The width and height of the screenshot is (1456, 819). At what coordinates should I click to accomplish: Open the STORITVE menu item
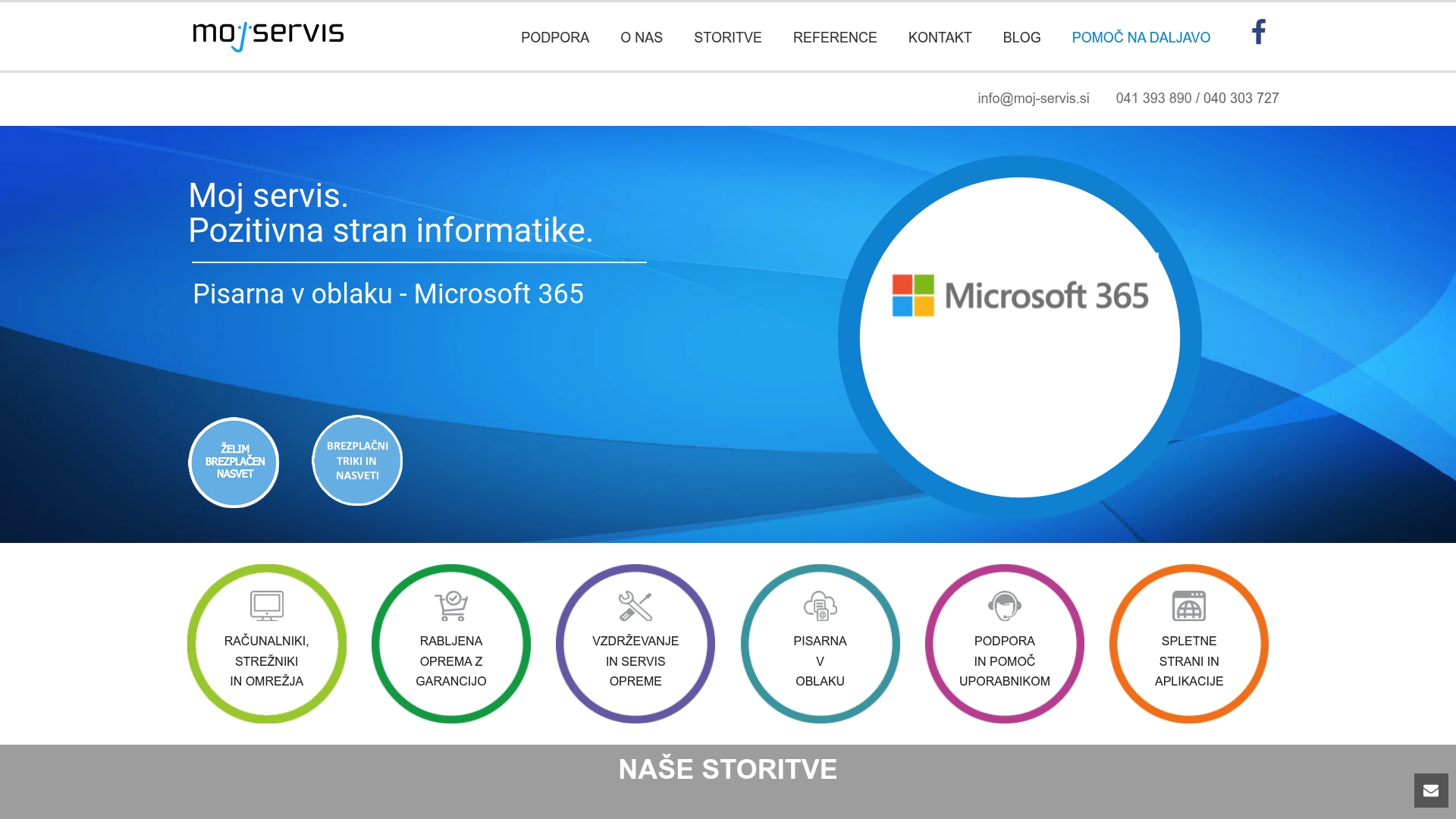[x=727, y=37]
